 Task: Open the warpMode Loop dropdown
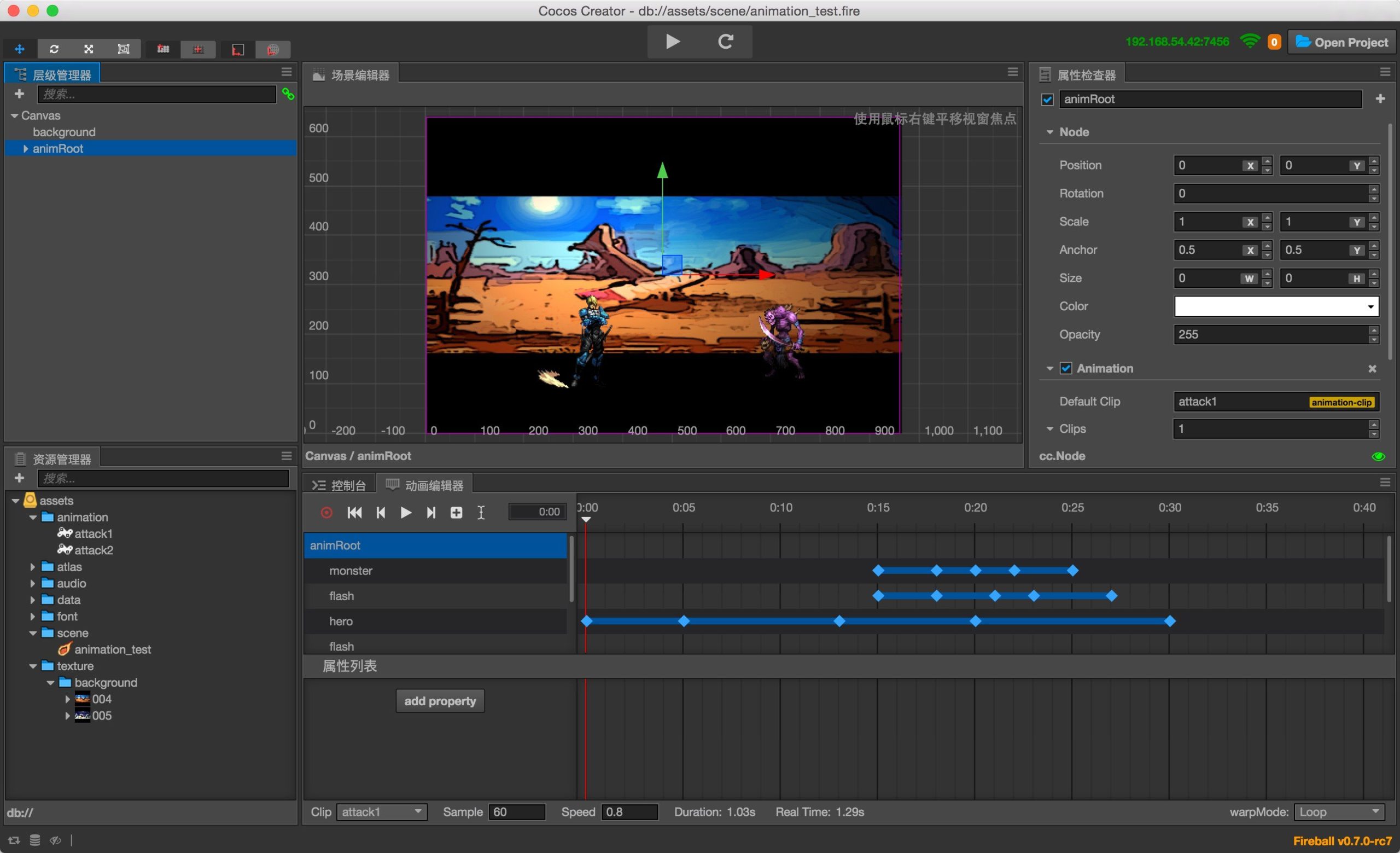[x=1339, y=811]
